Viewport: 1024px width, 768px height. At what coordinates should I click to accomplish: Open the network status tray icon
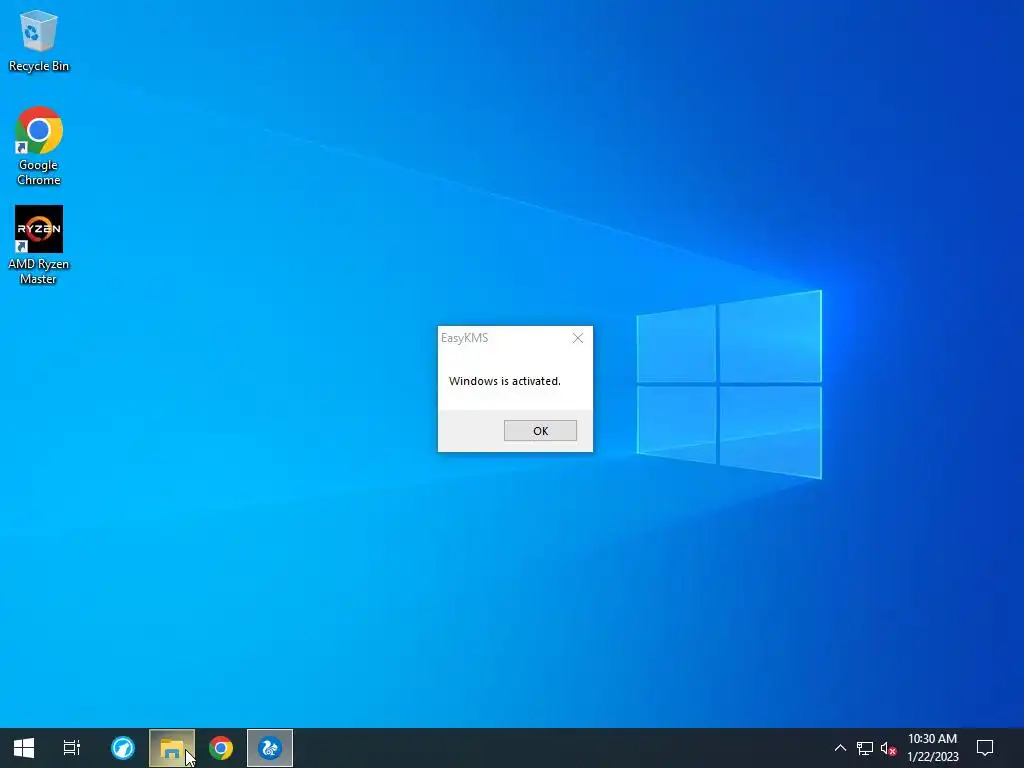[x=865, y=748]
